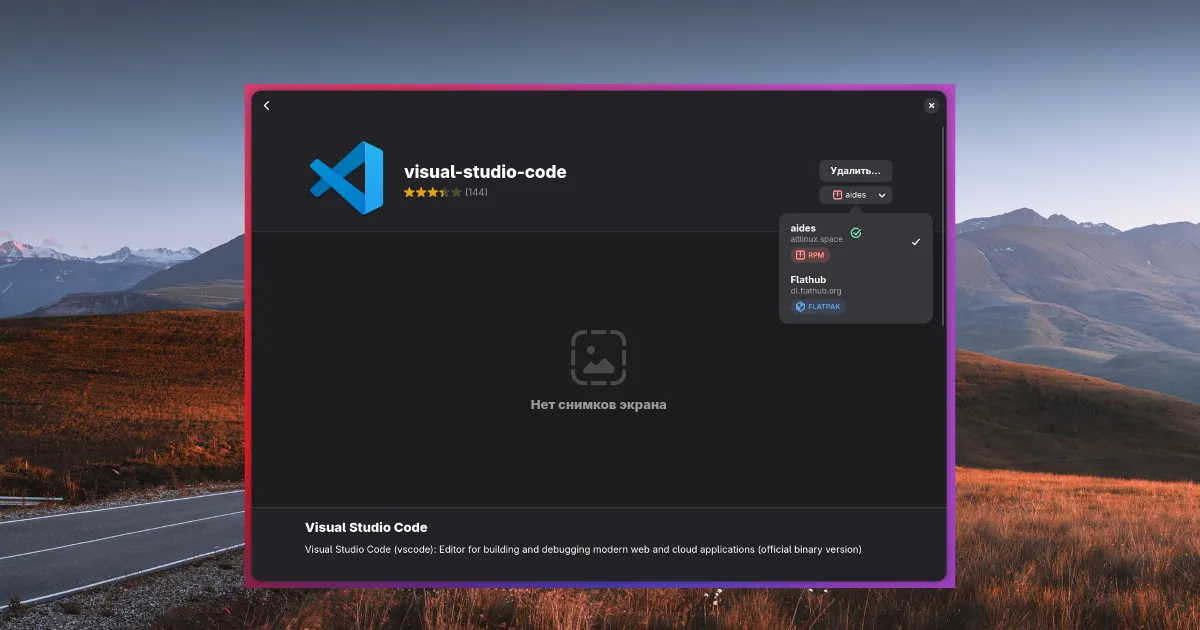Screen dimensions: 1200x630
Task: Click the red RPM package badge
Action: (x=811, y=255)
